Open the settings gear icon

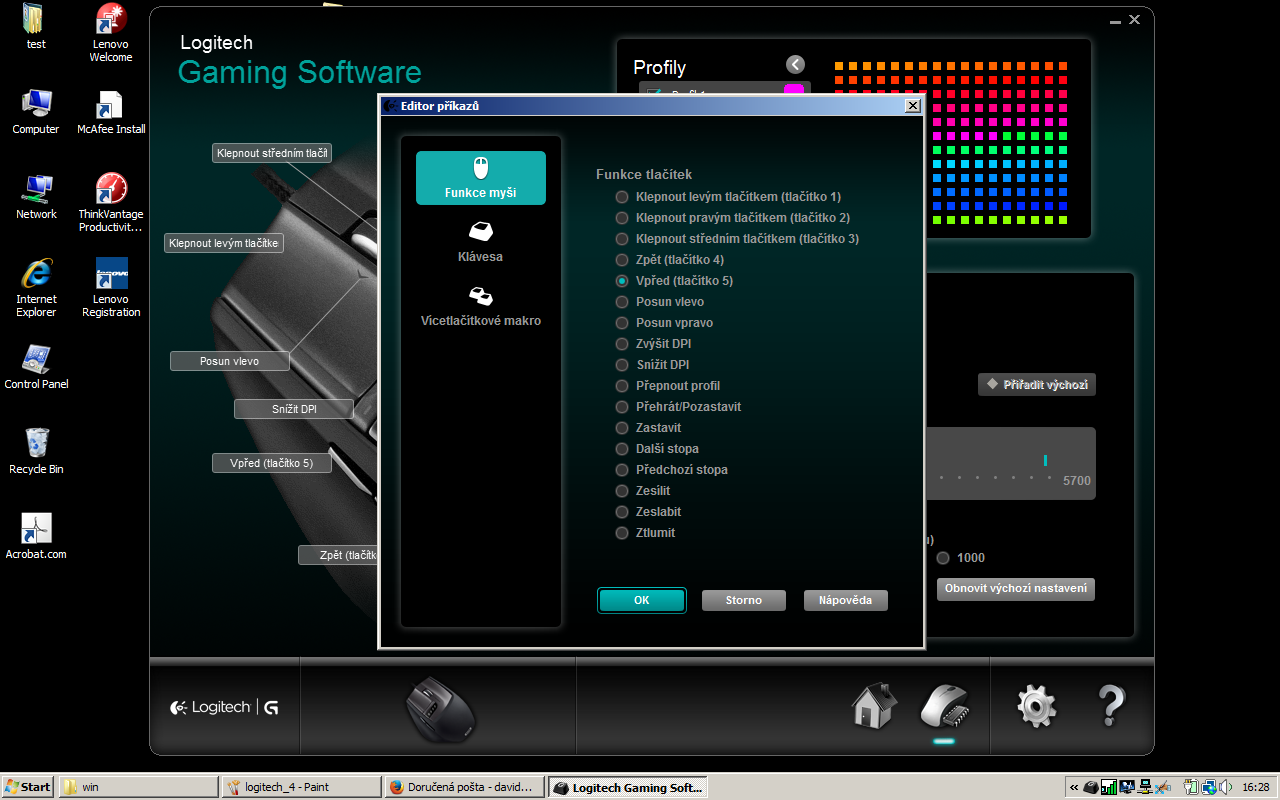pos(1037,706)
